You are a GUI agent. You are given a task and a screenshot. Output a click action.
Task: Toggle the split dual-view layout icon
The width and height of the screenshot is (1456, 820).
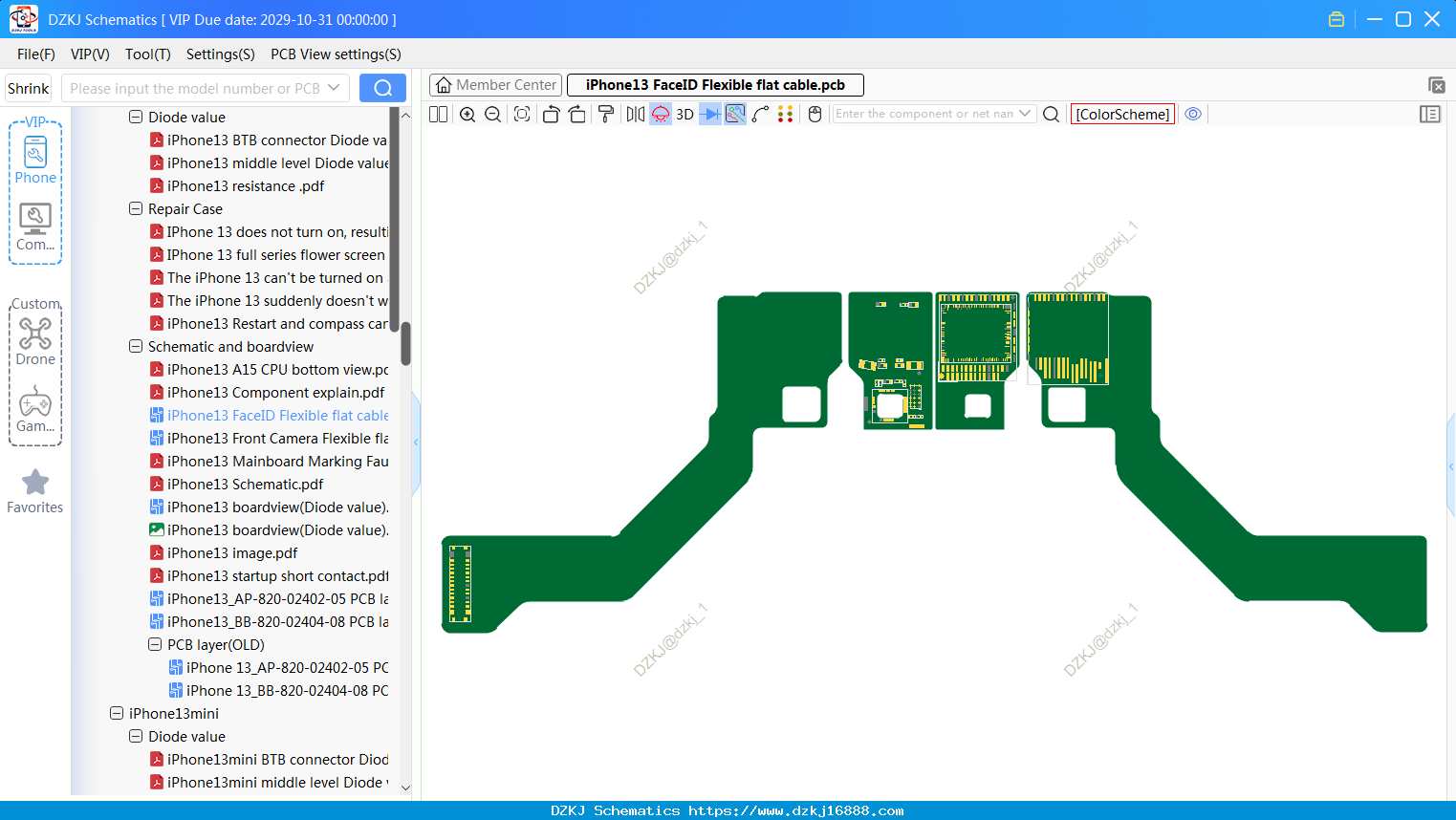438,115
